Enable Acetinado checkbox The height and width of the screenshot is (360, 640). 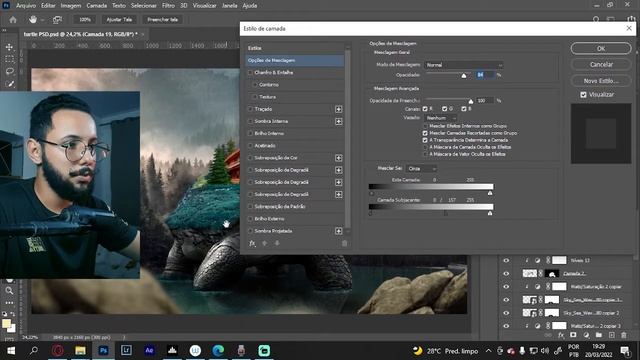pyautogui.click(x=250, y=146)
